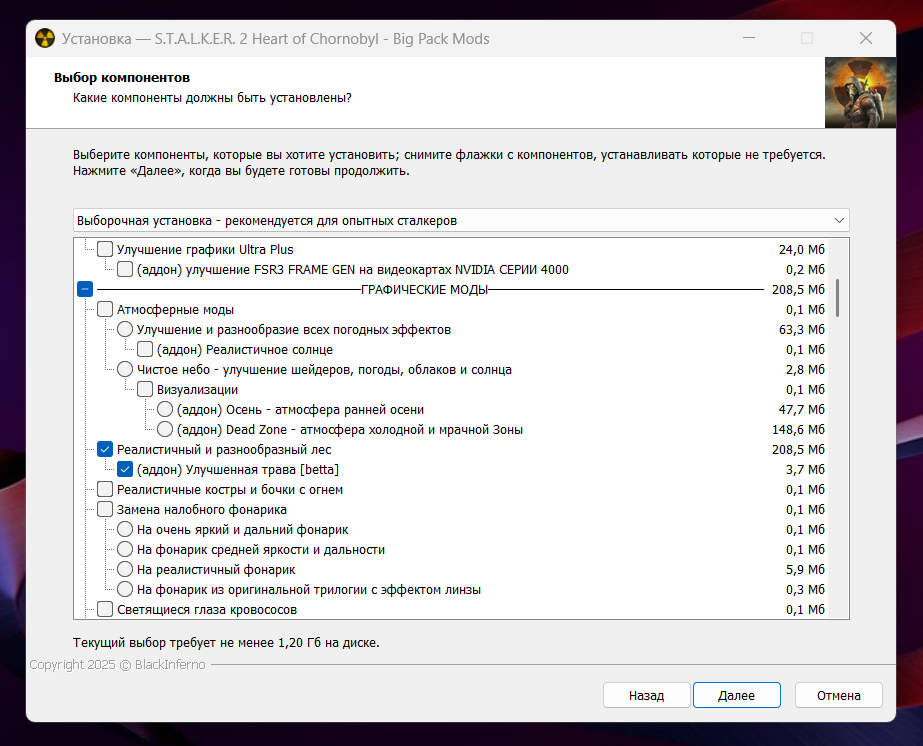This screenshot has height=746, width=923.
Task: Click the «Назад» button
Action: [646, 695]
